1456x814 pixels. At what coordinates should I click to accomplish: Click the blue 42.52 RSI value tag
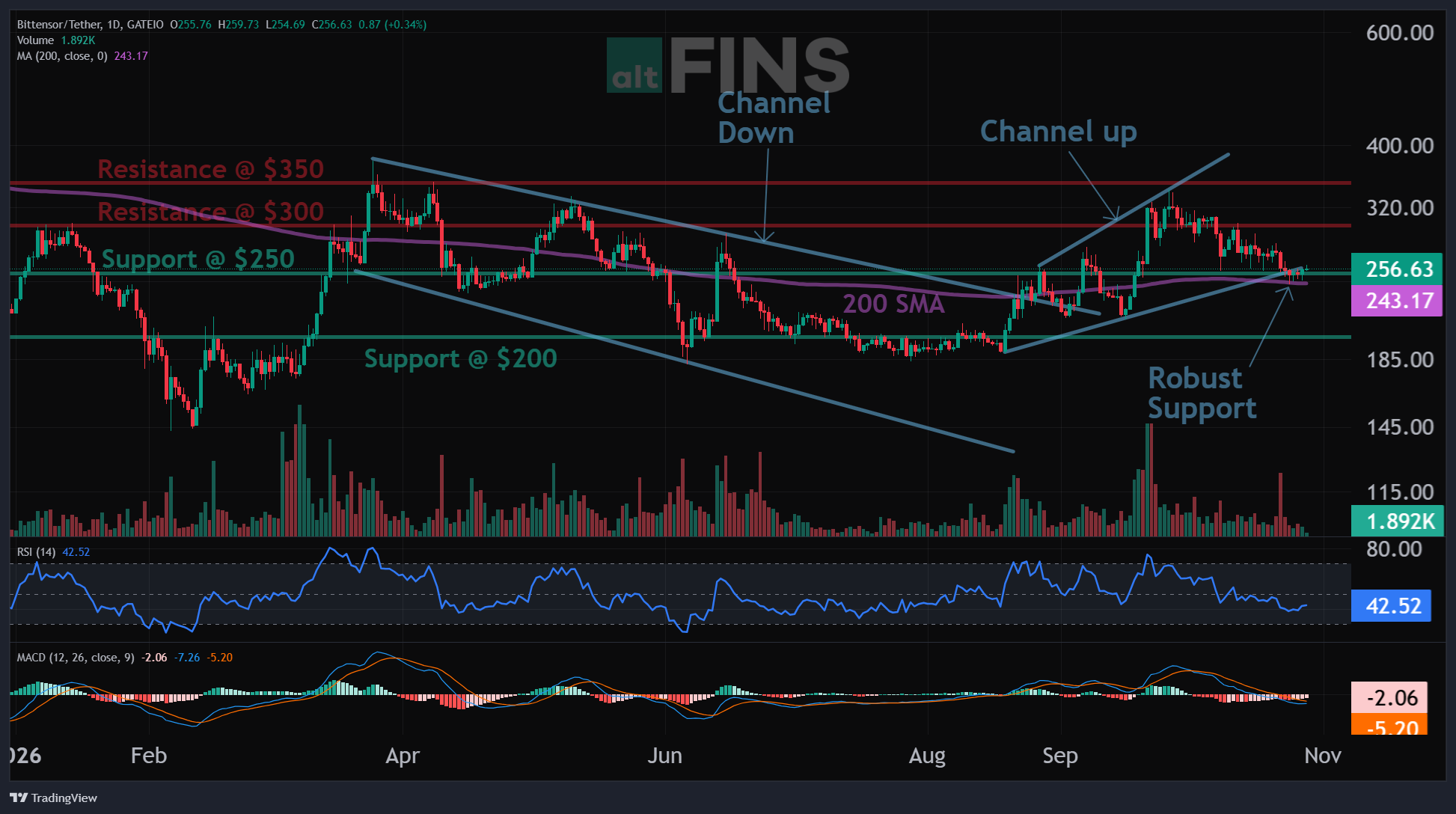(1392, 606)
